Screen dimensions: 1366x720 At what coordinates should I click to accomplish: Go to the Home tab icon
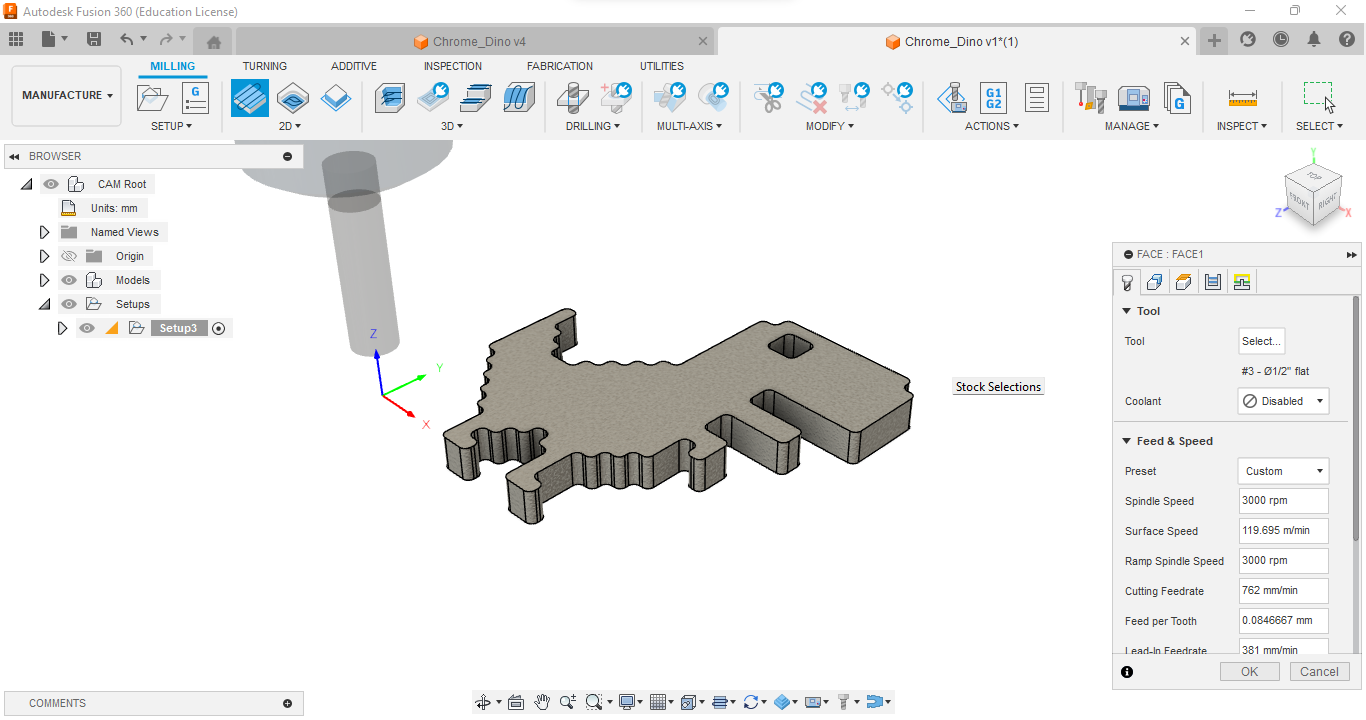pyautogui.click(x=213, y=42)
